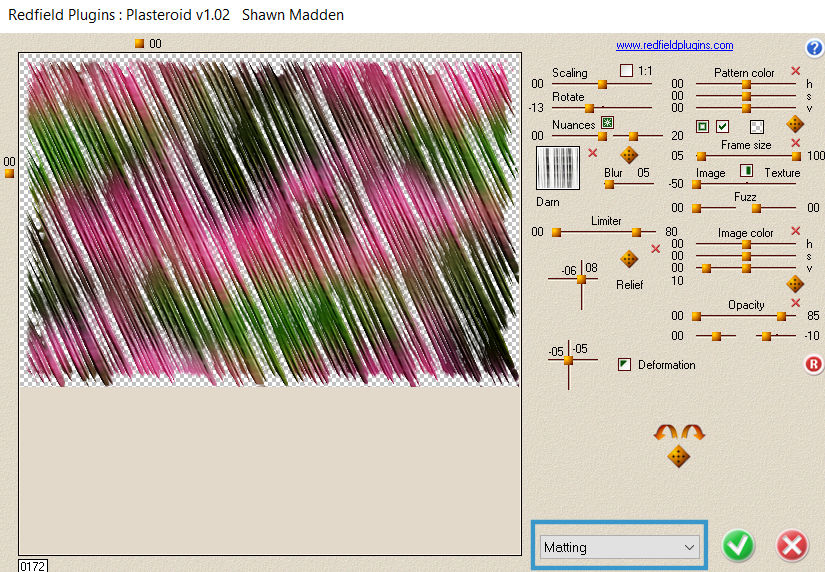The width and height of the screenshot is (825, 572).
Task: Visit www.redfieldplugins.com link
Action: point(675,45)
